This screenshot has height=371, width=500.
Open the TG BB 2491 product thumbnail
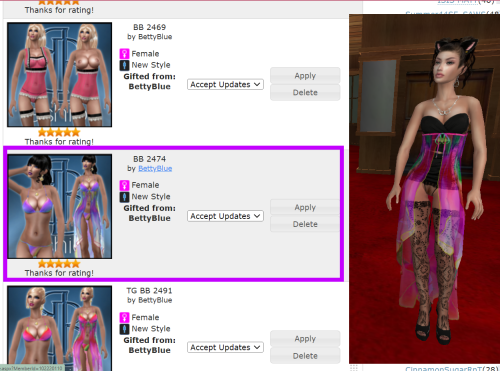pyautogui.click(x=59, y=328)
